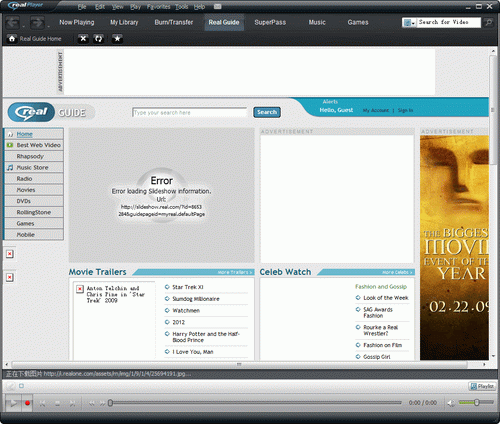Select Home in the guide sidebar
Viewport: 500px width, 424px height.
pyautogui.click(x=34, y=134)
